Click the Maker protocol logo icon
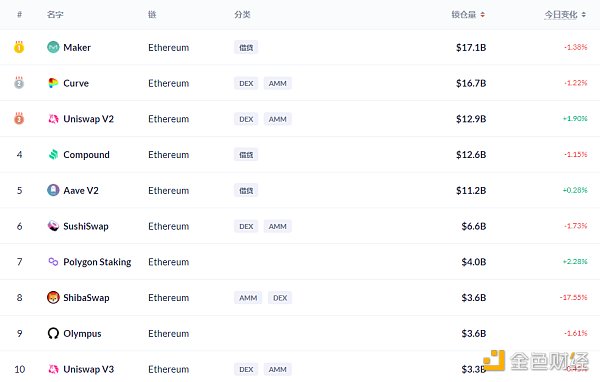The width and height of the screenshot is (600, 382). [x=53, y=47]
